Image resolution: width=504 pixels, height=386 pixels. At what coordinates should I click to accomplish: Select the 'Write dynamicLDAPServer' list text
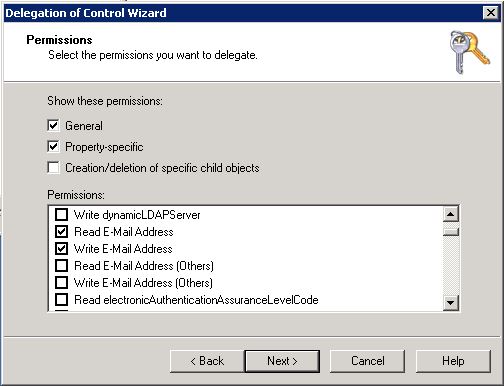137,215
